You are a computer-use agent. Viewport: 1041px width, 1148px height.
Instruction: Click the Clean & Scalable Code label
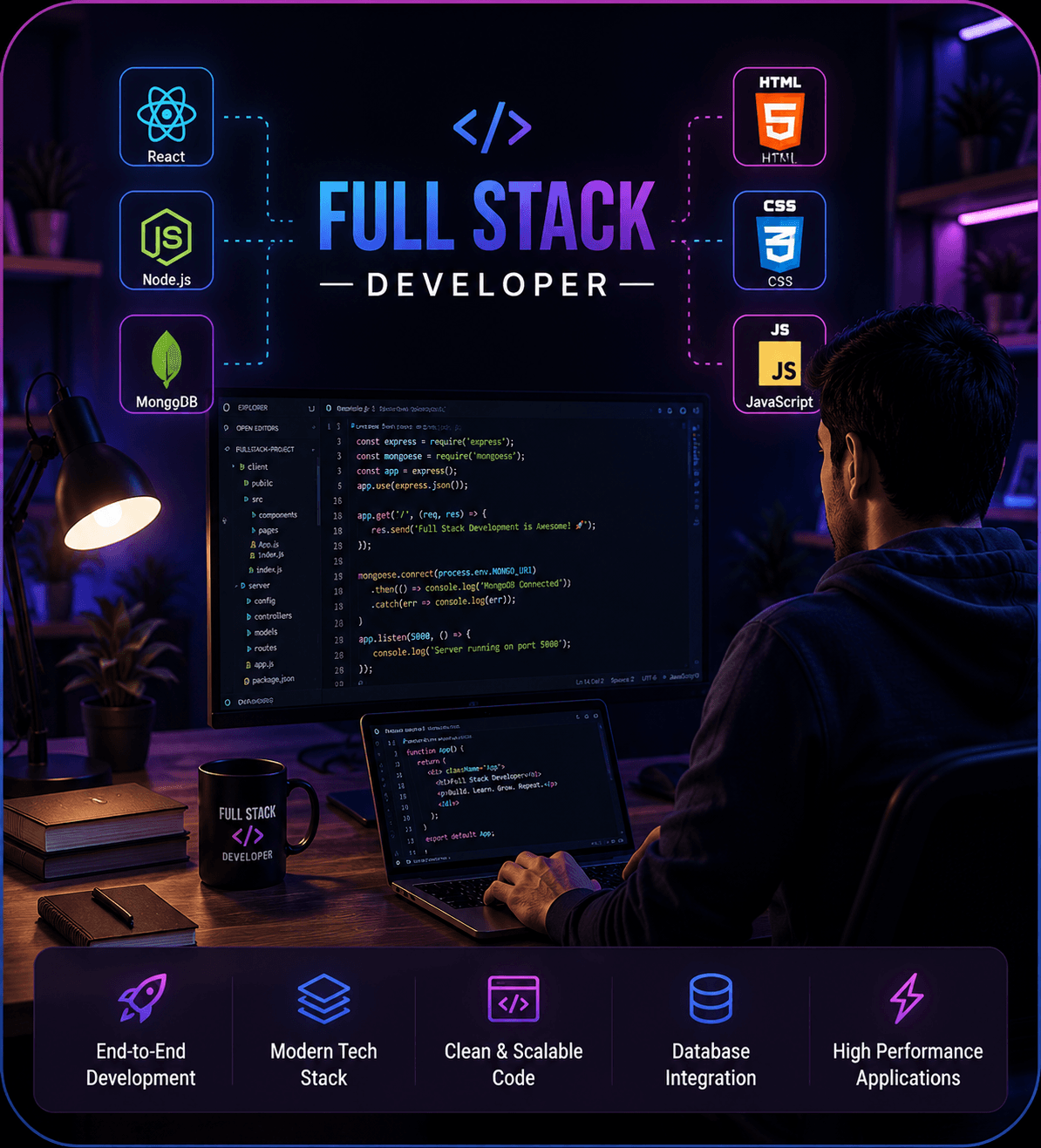click(514, 1064)
